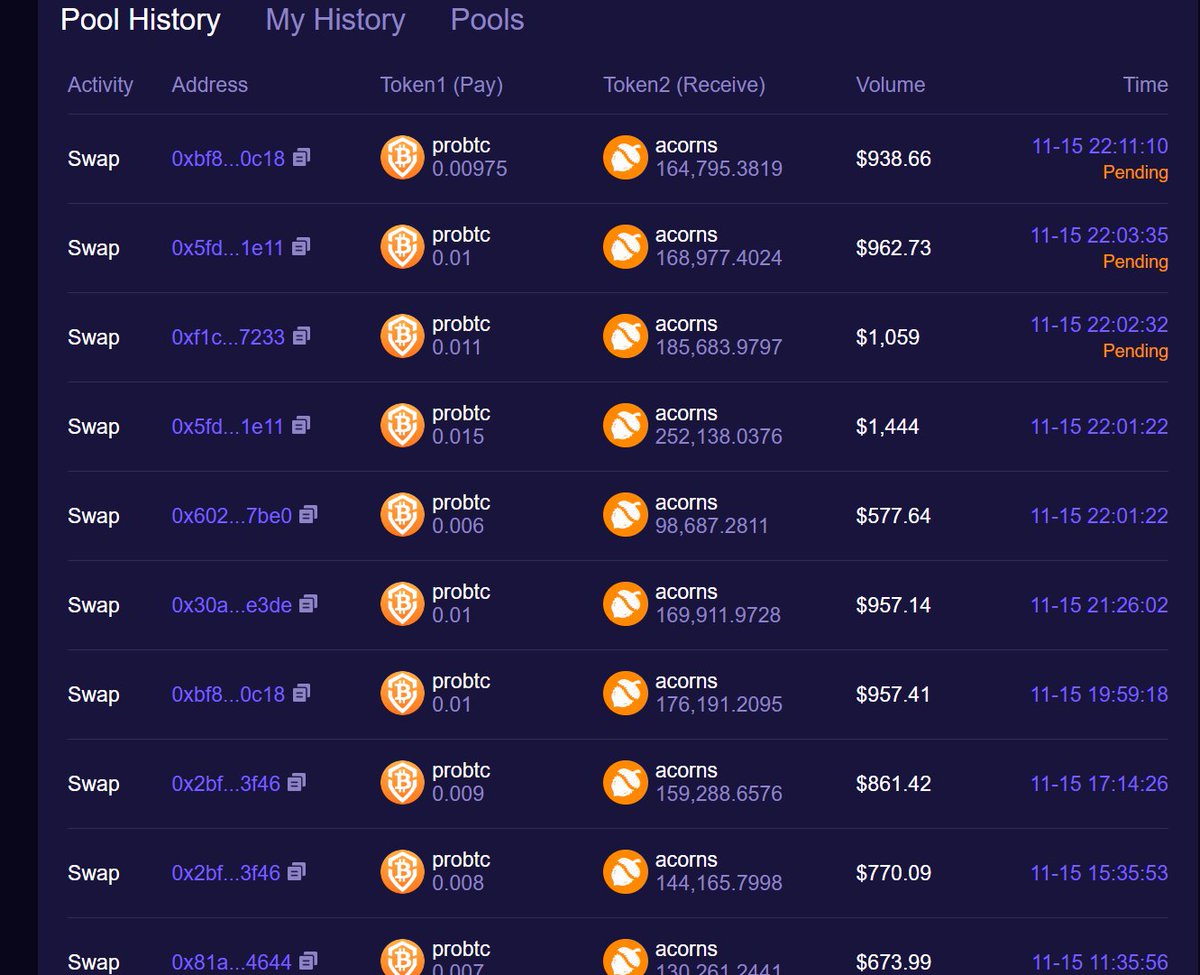Click the acorns icon in the 159,288.6576 row
The width and height of the screenshot is (1200, 975).
pos(625,783)
